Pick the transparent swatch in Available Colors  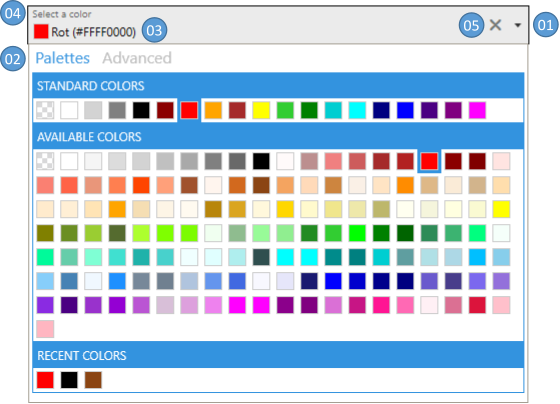pyautogui.click(x=45, y=161)
